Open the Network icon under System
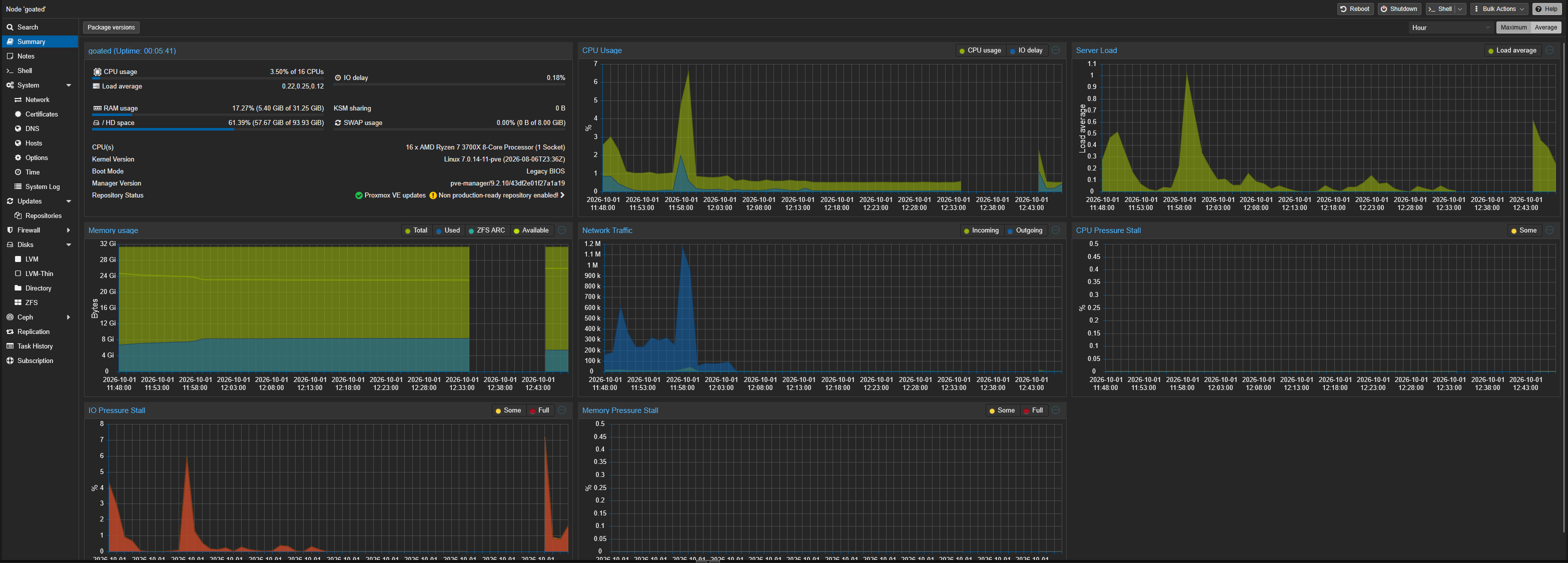The width and height of the screenshot is (1568, 563). pos(18,99)
